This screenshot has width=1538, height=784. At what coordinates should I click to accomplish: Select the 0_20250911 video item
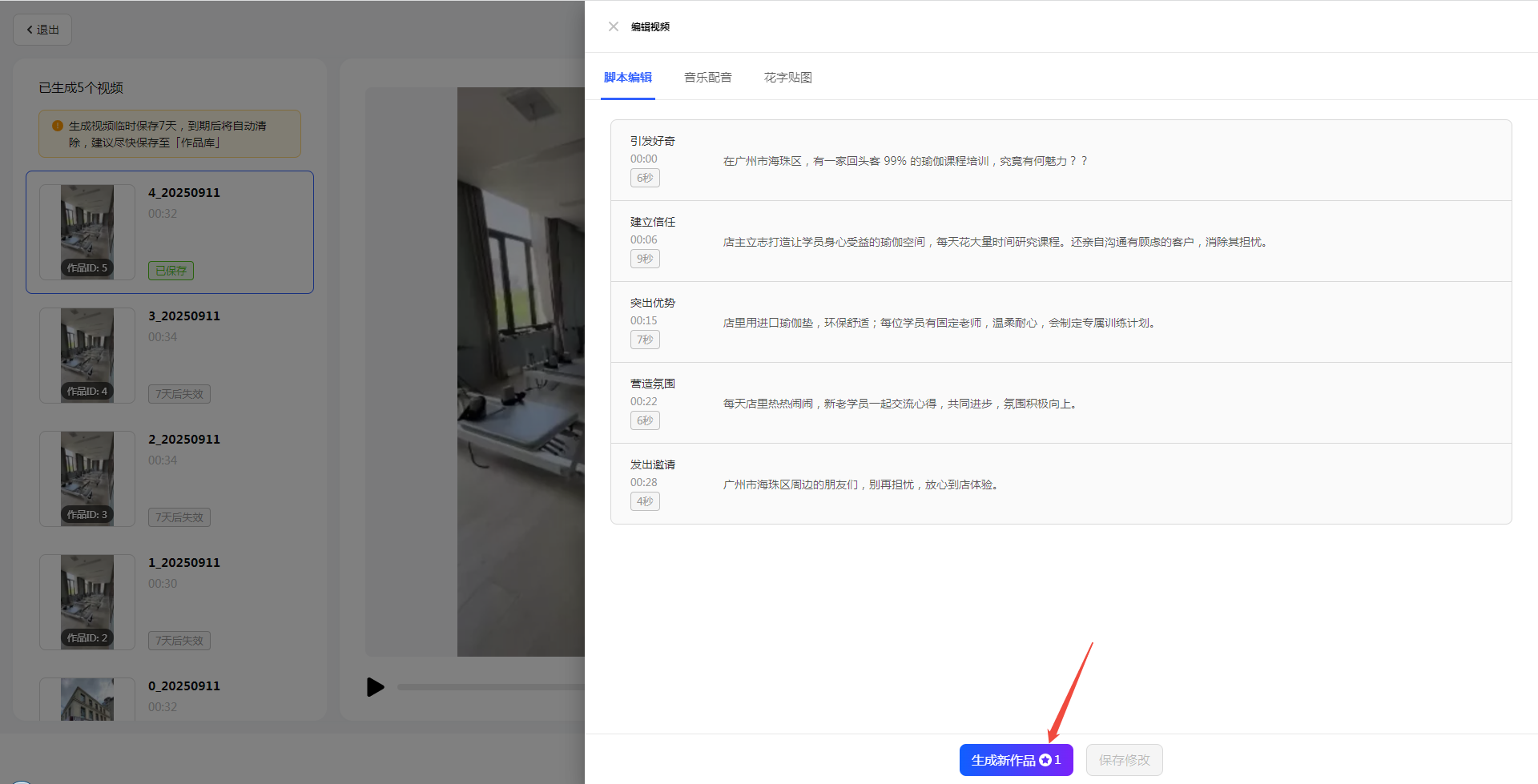(183, 686)
